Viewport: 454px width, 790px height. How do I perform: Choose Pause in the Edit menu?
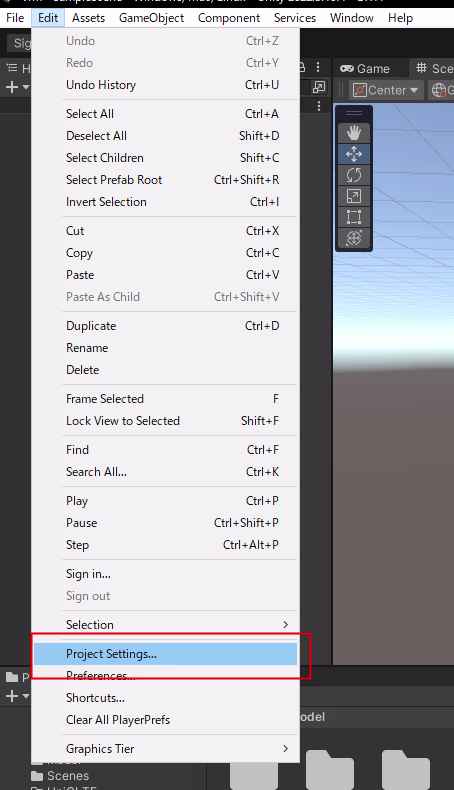[165, 523]
